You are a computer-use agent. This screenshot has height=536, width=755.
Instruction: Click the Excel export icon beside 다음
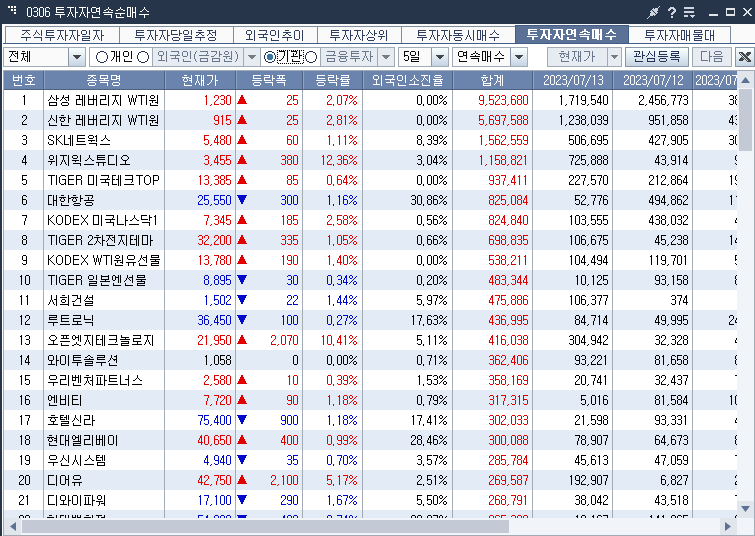[744, 57]
